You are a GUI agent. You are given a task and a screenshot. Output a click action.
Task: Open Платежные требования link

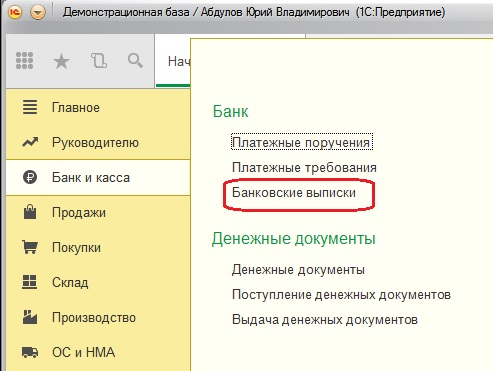pyautogui.click(x=304, y=168)
